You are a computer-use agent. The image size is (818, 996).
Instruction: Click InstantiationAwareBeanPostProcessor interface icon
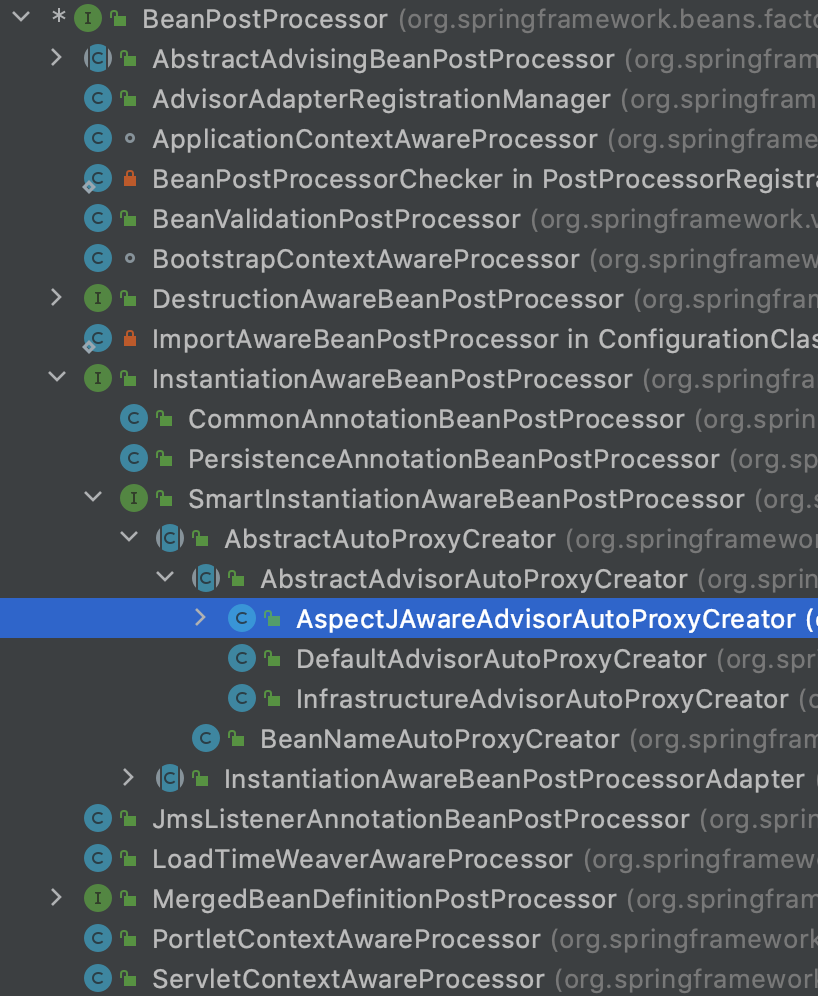click(x=98, y=379)
